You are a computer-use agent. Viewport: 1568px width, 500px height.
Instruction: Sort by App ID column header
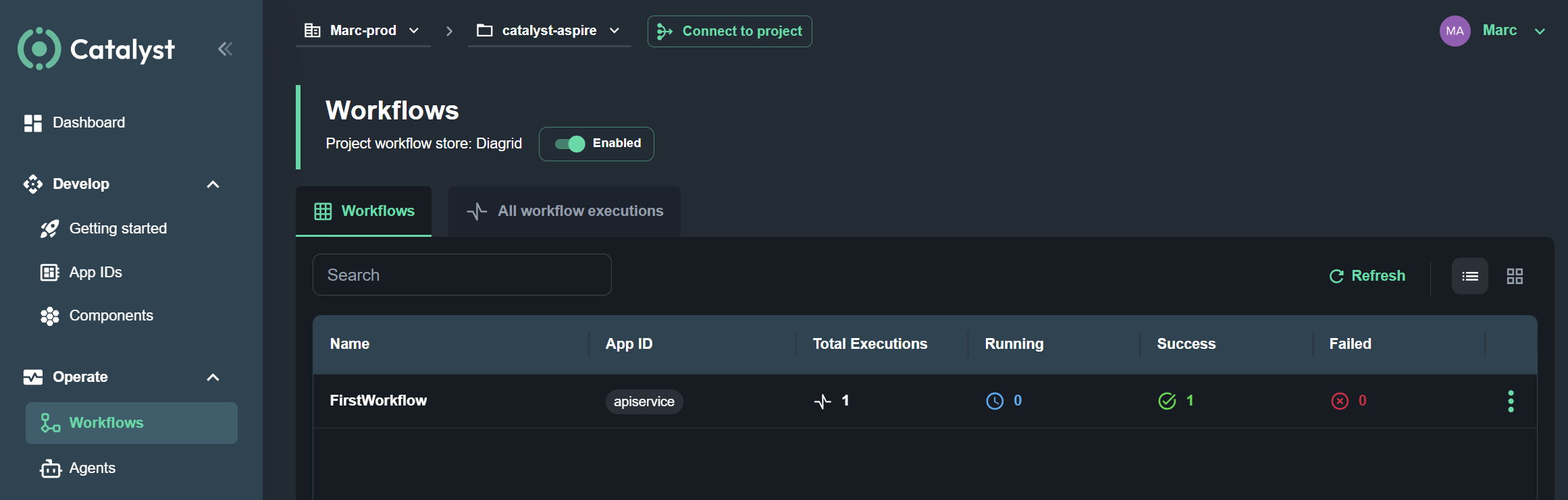629,344
